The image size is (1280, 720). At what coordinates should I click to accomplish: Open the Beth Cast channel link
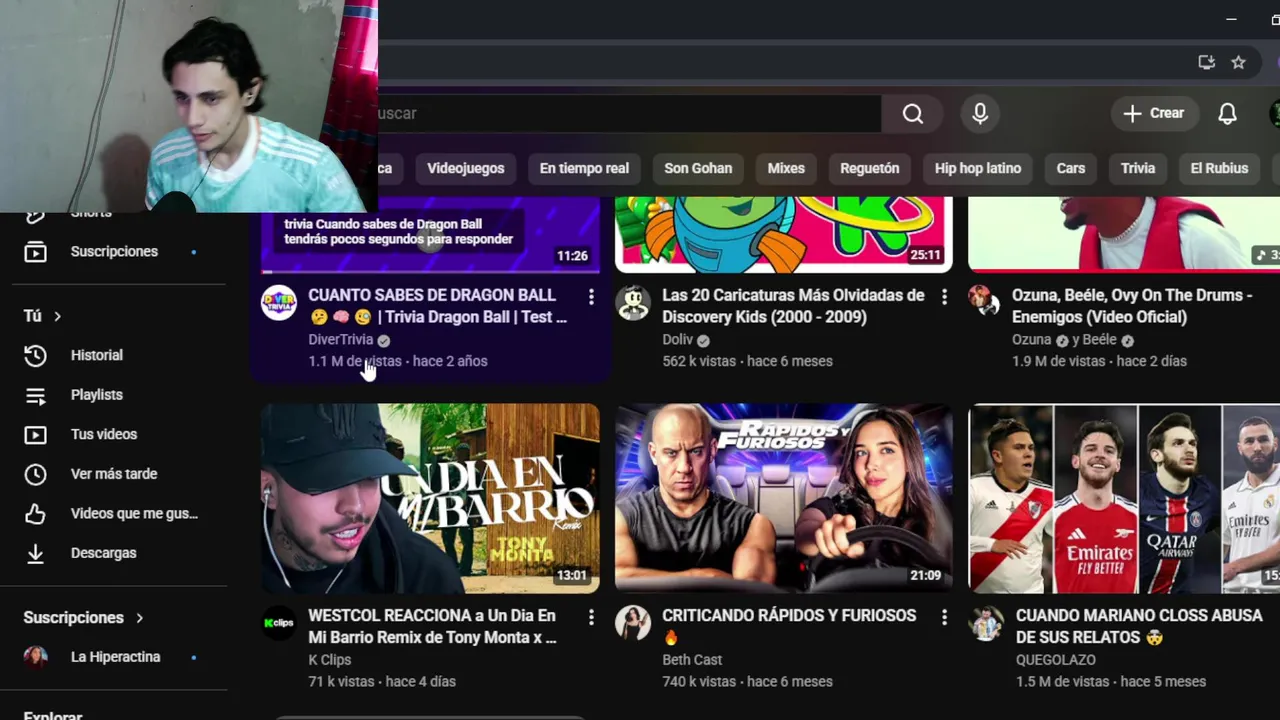[x=692, y=660]
